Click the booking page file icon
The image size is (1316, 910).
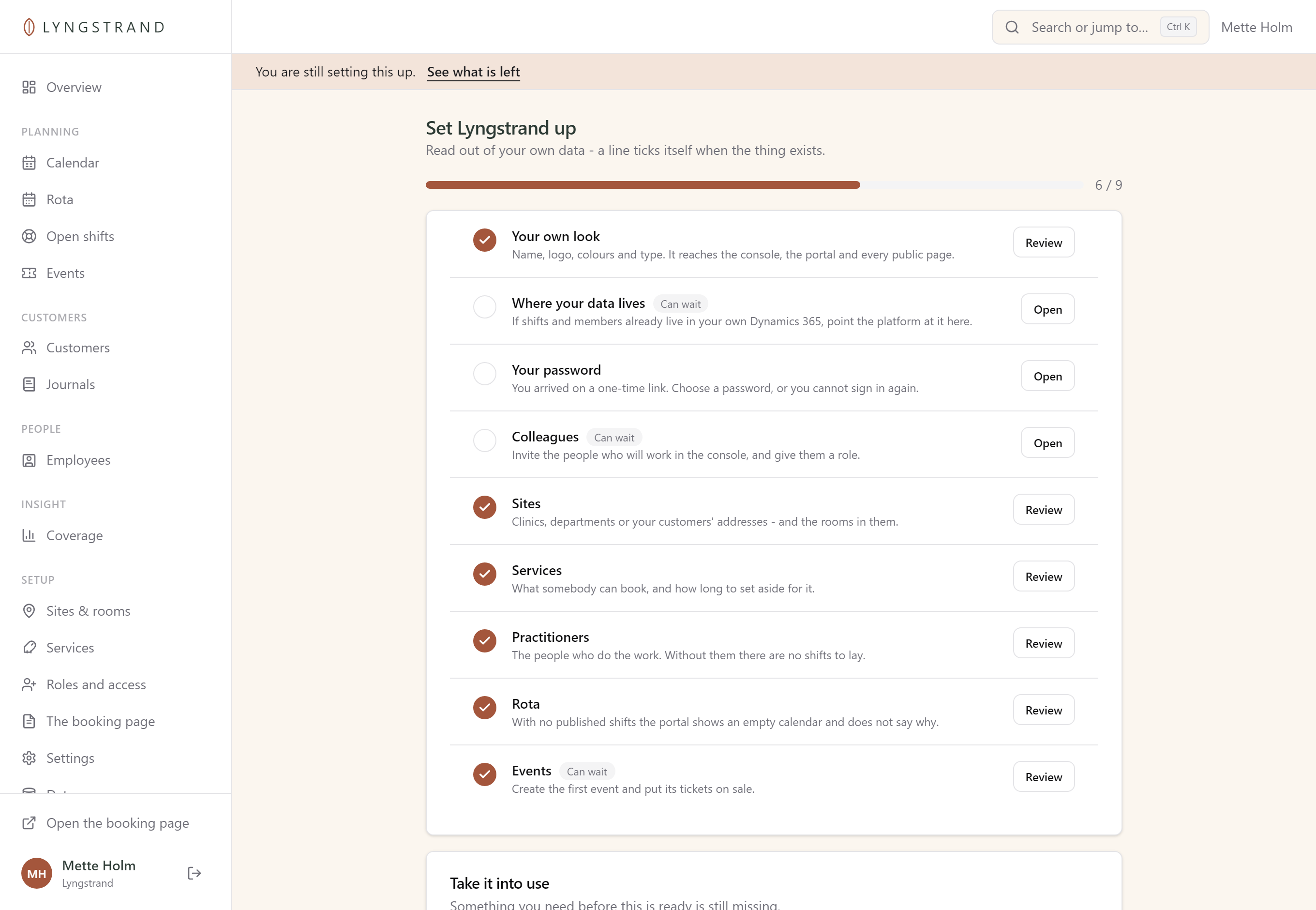pyautogui.click(x=29, y=721)
